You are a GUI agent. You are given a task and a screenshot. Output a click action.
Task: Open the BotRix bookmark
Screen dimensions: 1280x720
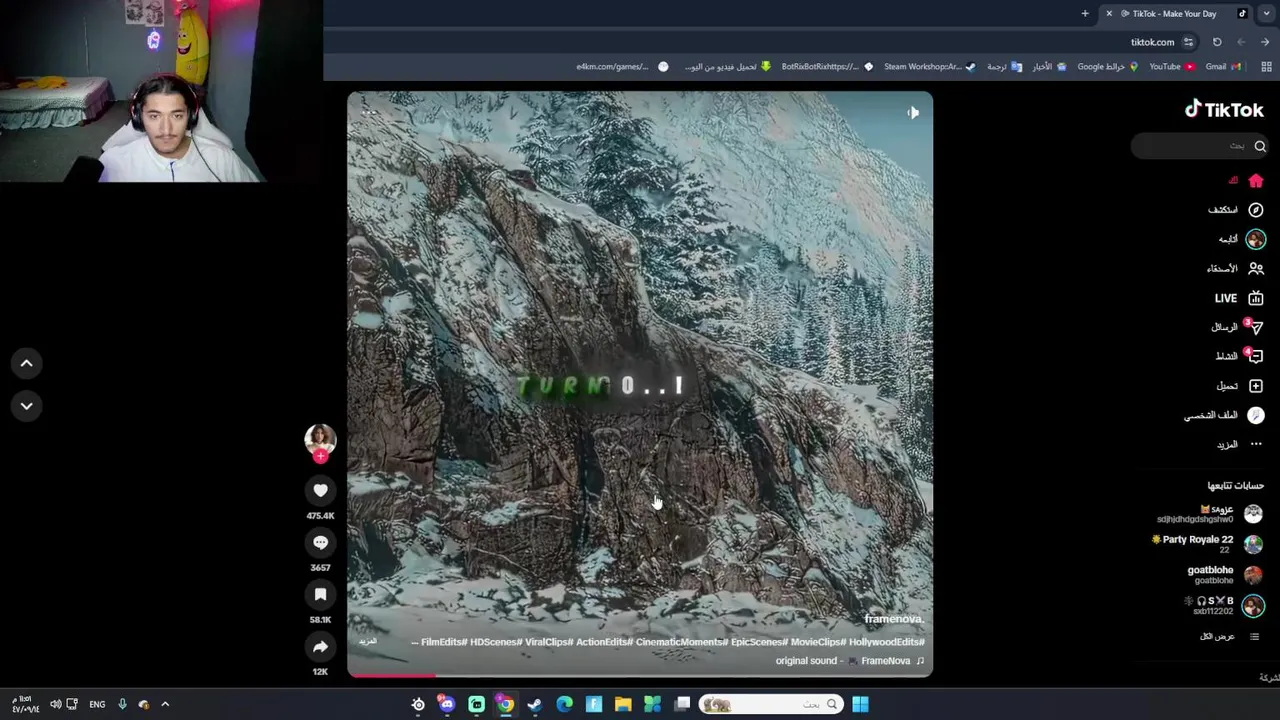[827, 67]
